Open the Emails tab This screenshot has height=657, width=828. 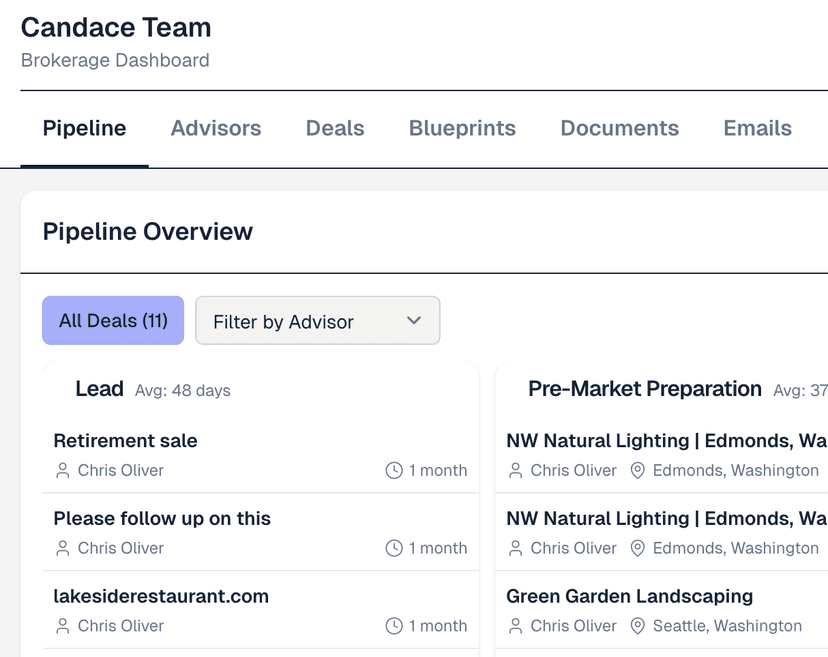pyautogui.click(x=757, y=128)
